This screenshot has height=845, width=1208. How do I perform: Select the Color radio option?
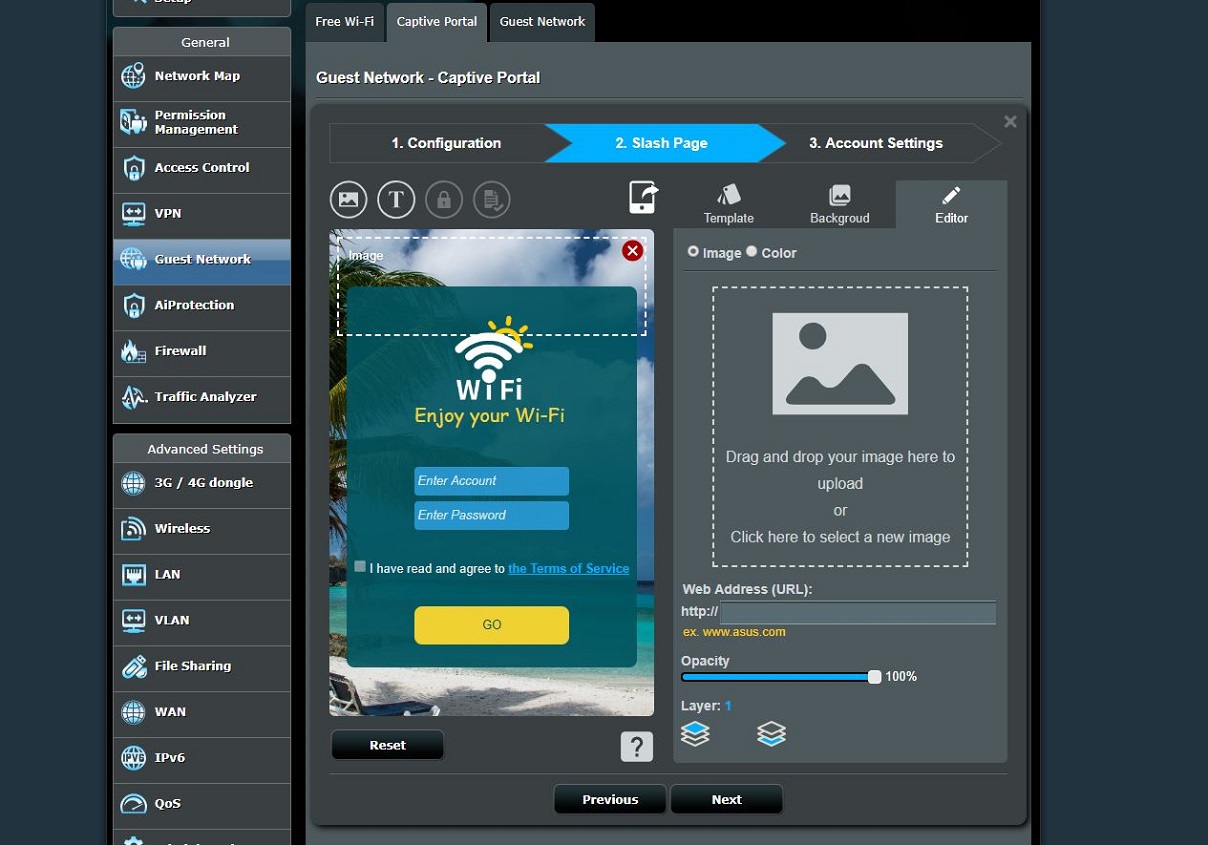click(752, 252)
